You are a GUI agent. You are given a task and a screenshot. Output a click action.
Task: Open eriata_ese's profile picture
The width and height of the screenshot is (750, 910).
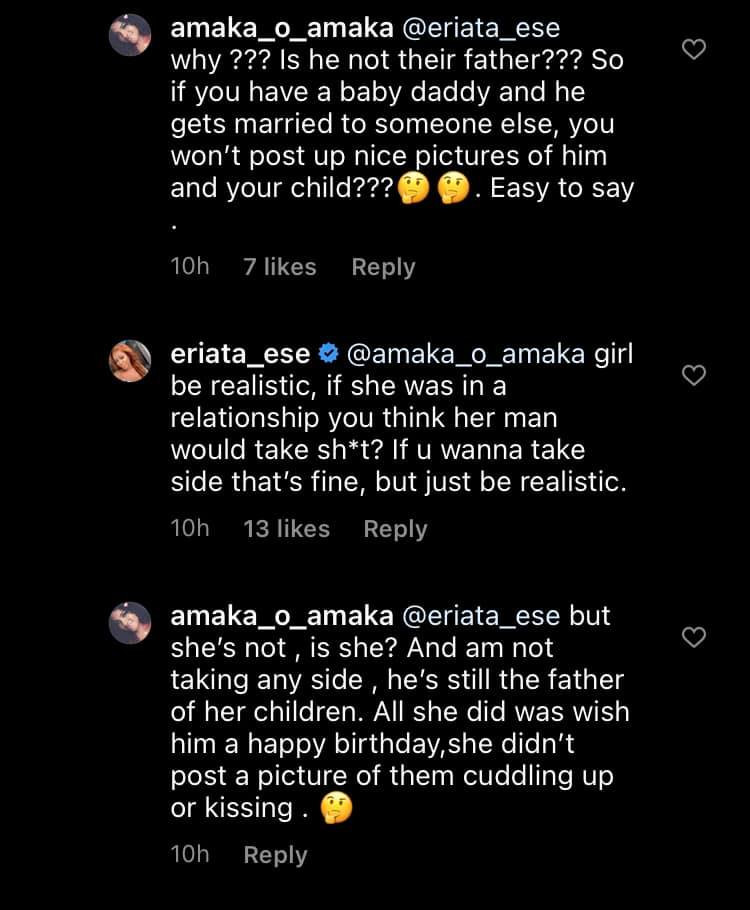130,361
